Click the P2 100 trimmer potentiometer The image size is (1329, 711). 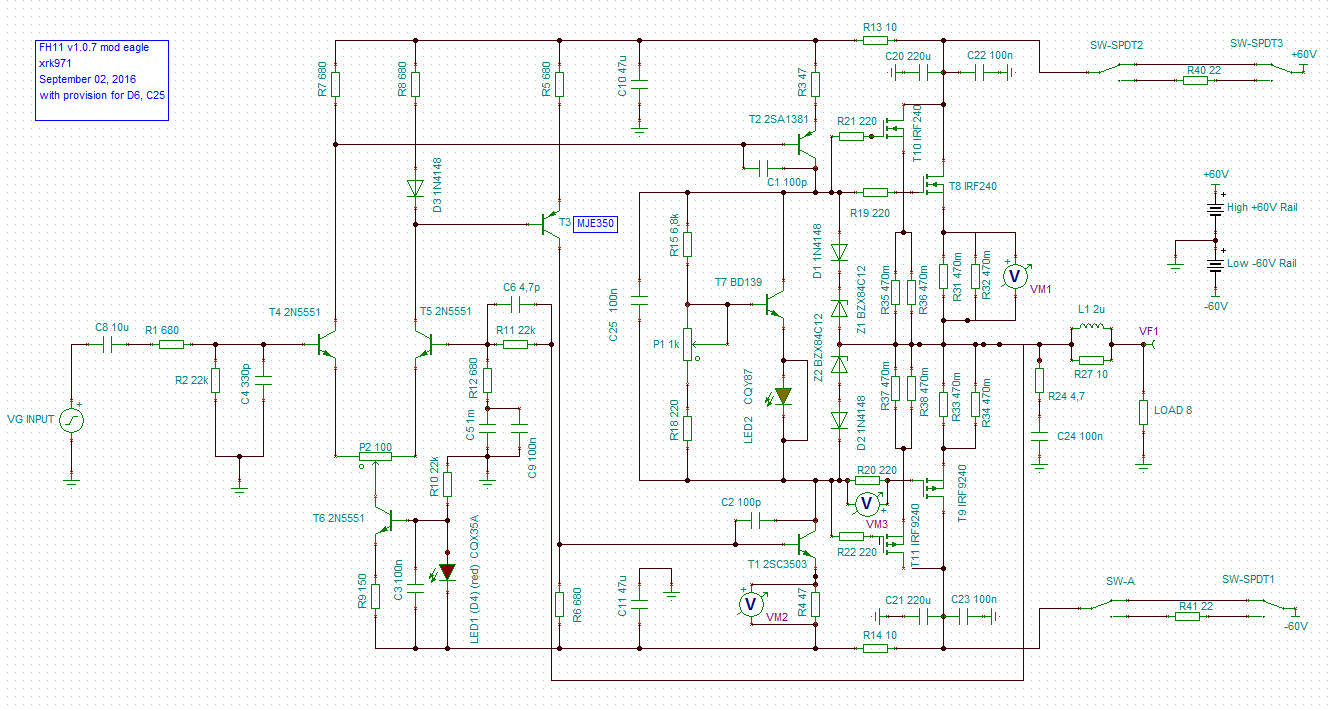pos(375,456)
